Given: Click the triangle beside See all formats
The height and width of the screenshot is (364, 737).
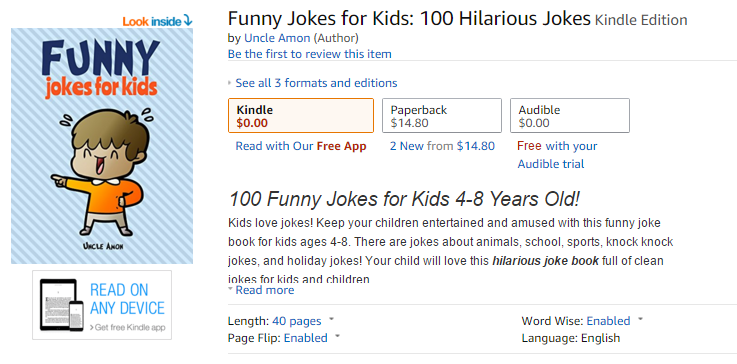Looking at the screenshot, I should click(x=230, y=83).
